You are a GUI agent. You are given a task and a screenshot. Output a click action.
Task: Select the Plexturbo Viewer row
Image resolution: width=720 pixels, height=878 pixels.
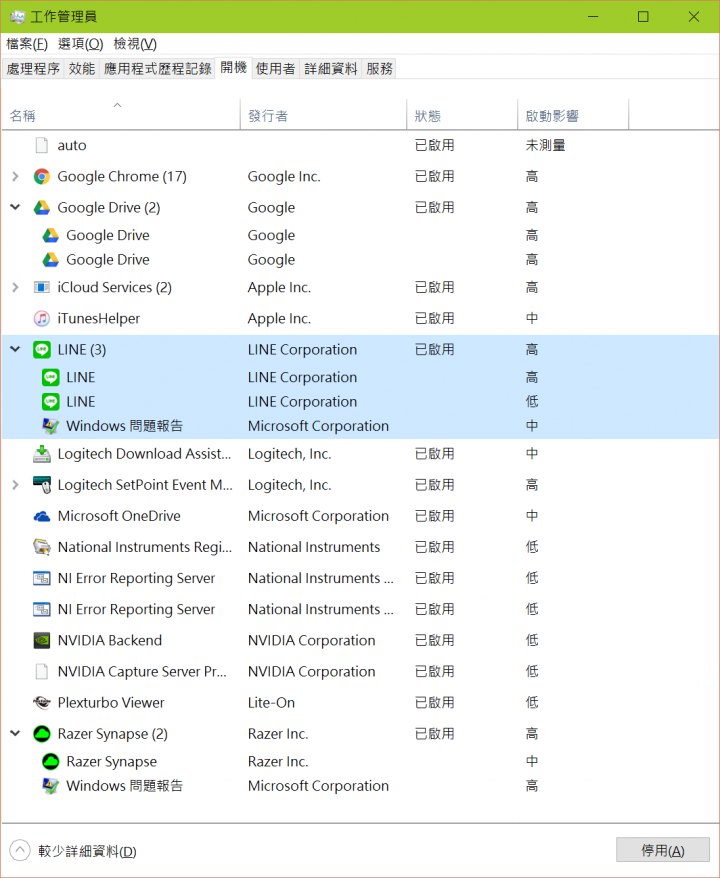point(360,703)
